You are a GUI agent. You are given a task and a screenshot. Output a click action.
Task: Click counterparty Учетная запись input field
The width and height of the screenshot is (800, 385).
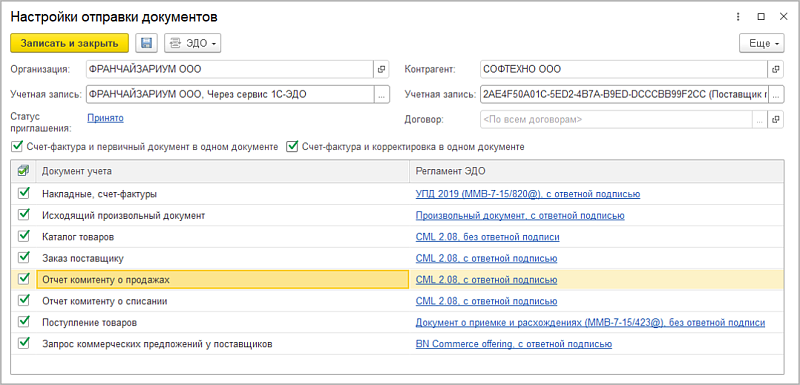(624, 94)
